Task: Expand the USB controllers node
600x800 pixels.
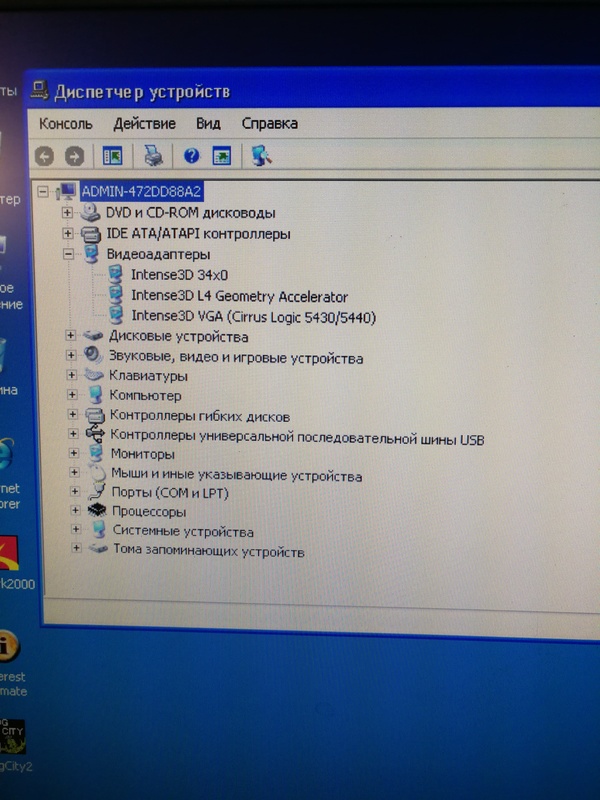Action: point(73,434)
